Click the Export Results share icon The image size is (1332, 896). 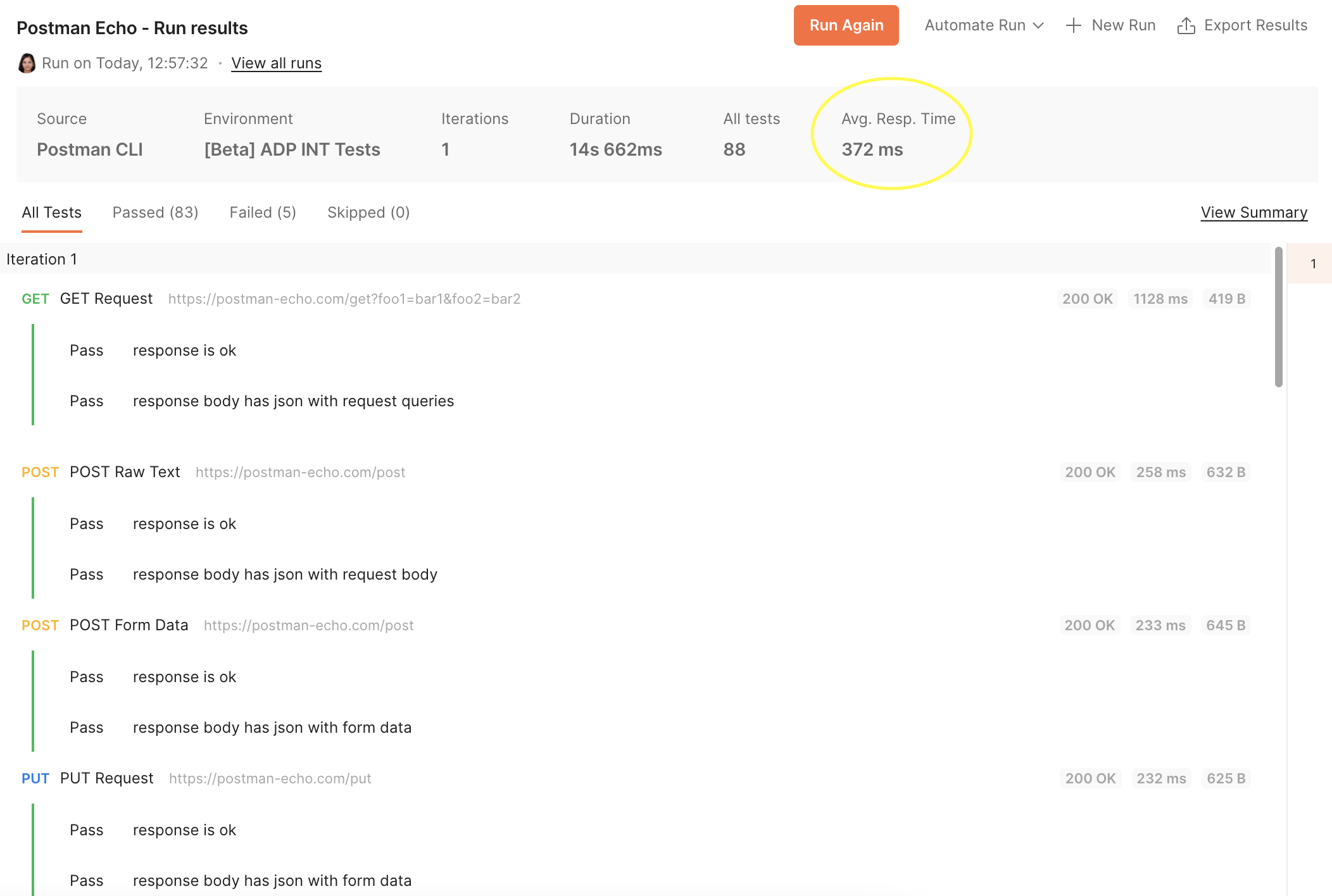pos(1186,25)
